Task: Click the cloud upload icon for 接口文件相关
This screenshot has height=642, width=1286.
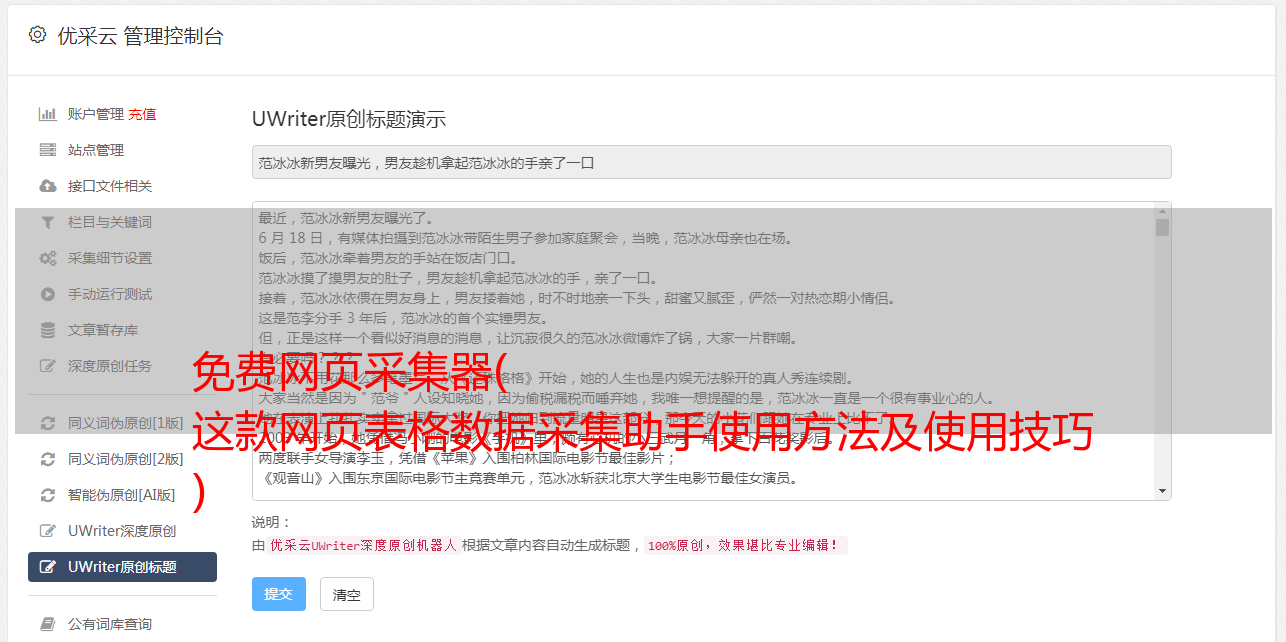Action: (47, 186)
